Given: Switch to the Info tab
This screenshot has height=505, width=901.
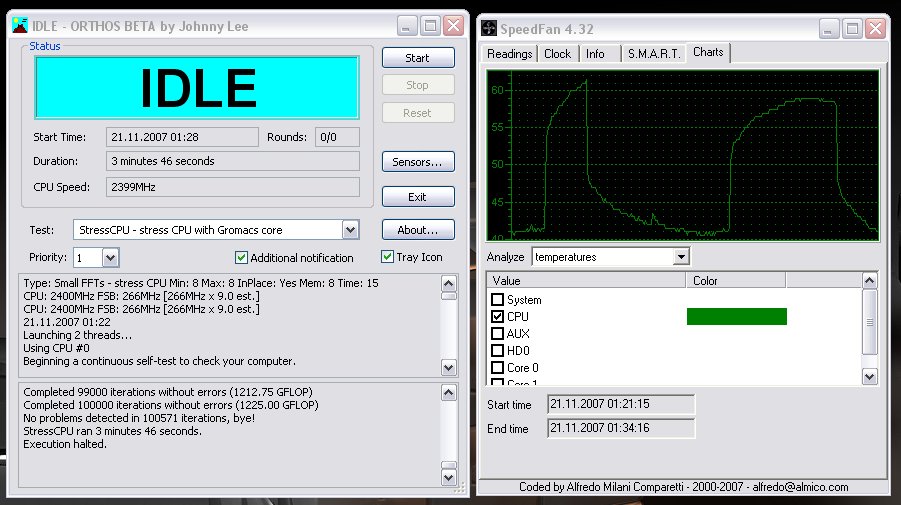Looking at the screenshot, I should click(x=595, y=53).
